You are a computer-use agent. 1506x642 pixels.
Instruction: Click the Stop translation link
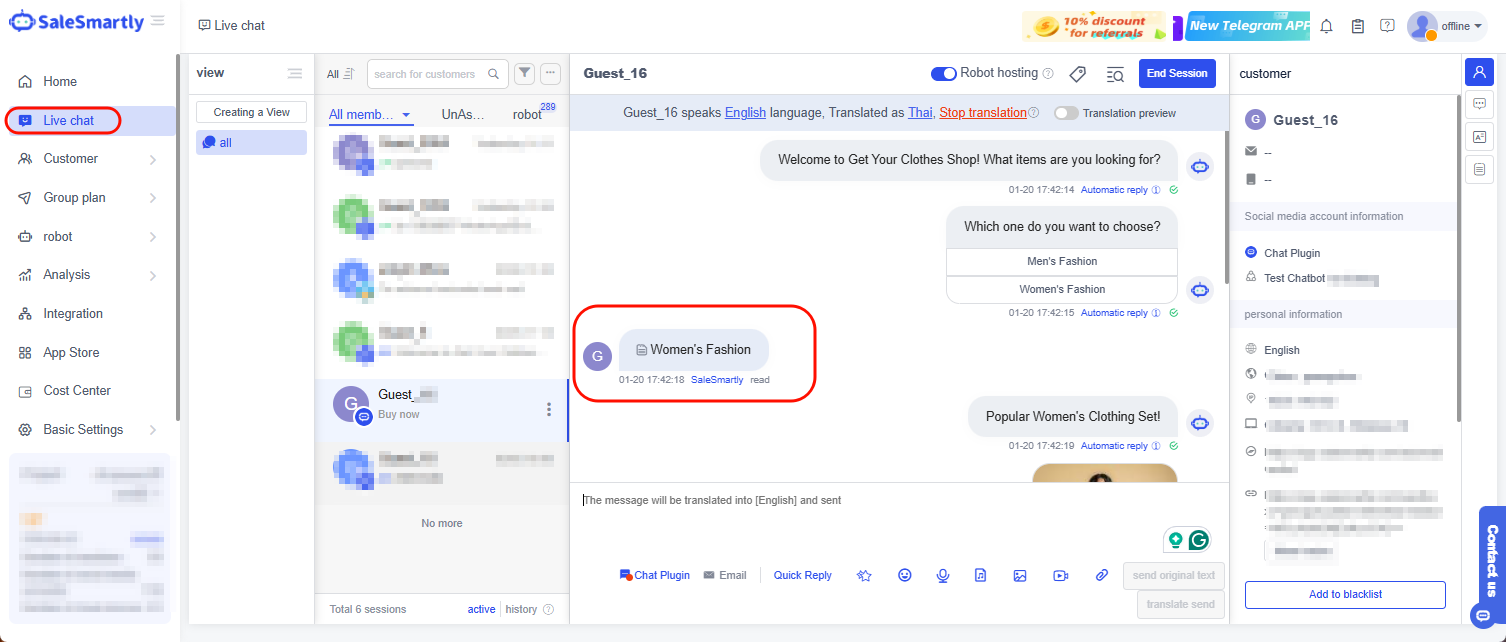pos(982,113)
